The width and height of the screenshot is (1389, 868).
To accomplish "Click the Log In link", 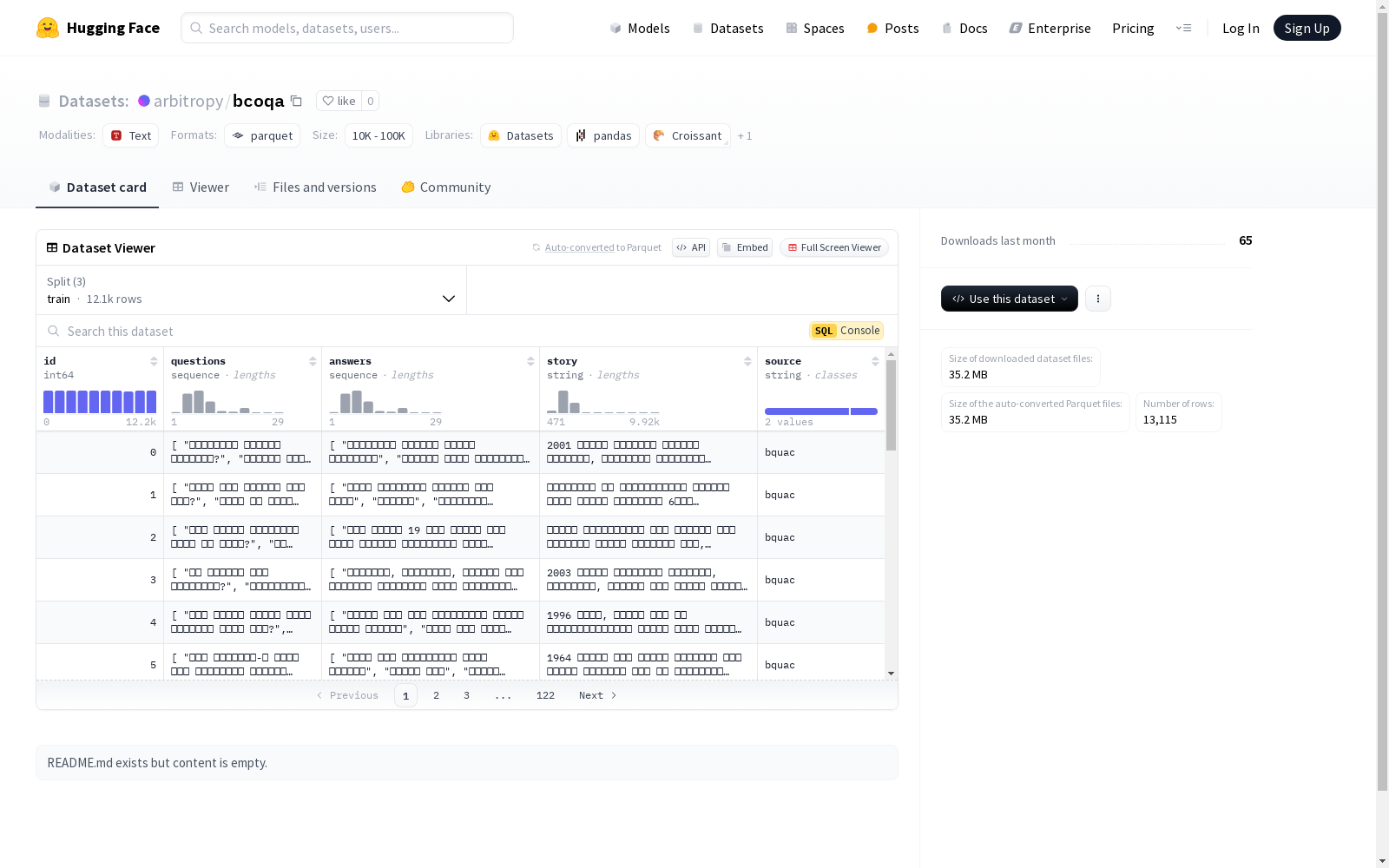I will click(x=1241, y=28).
